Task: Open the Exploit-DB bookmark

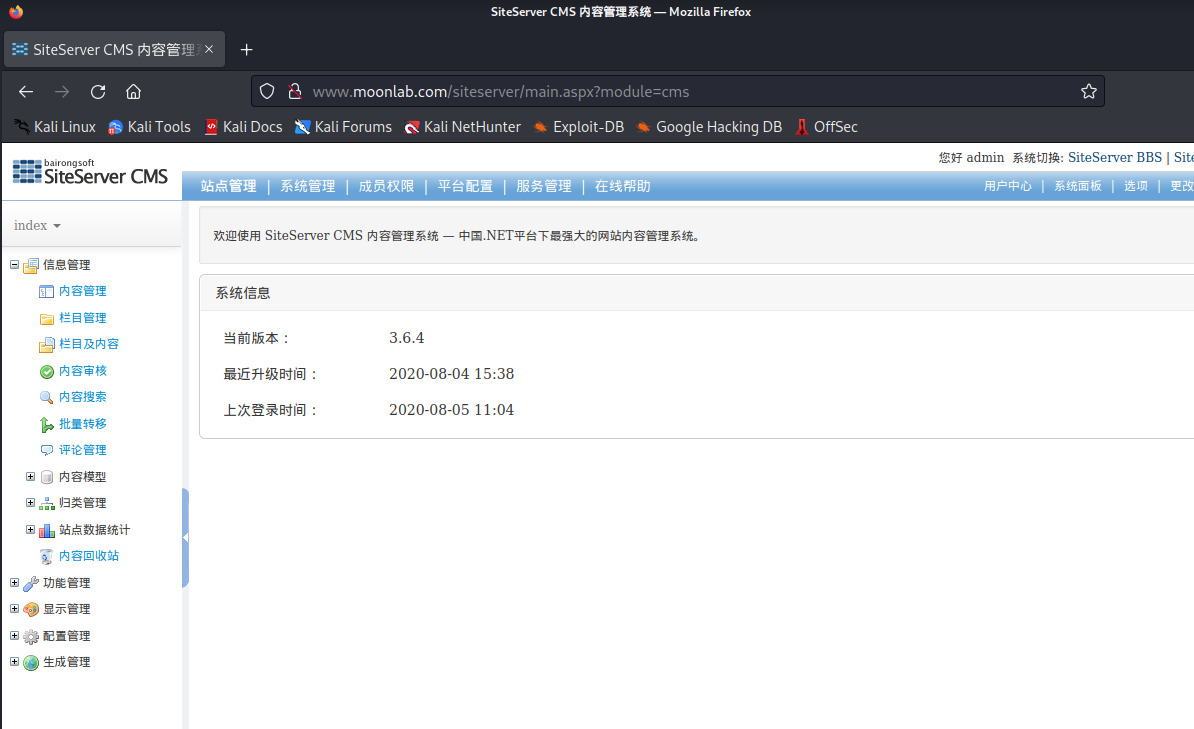Action: [x=578, y=127]
